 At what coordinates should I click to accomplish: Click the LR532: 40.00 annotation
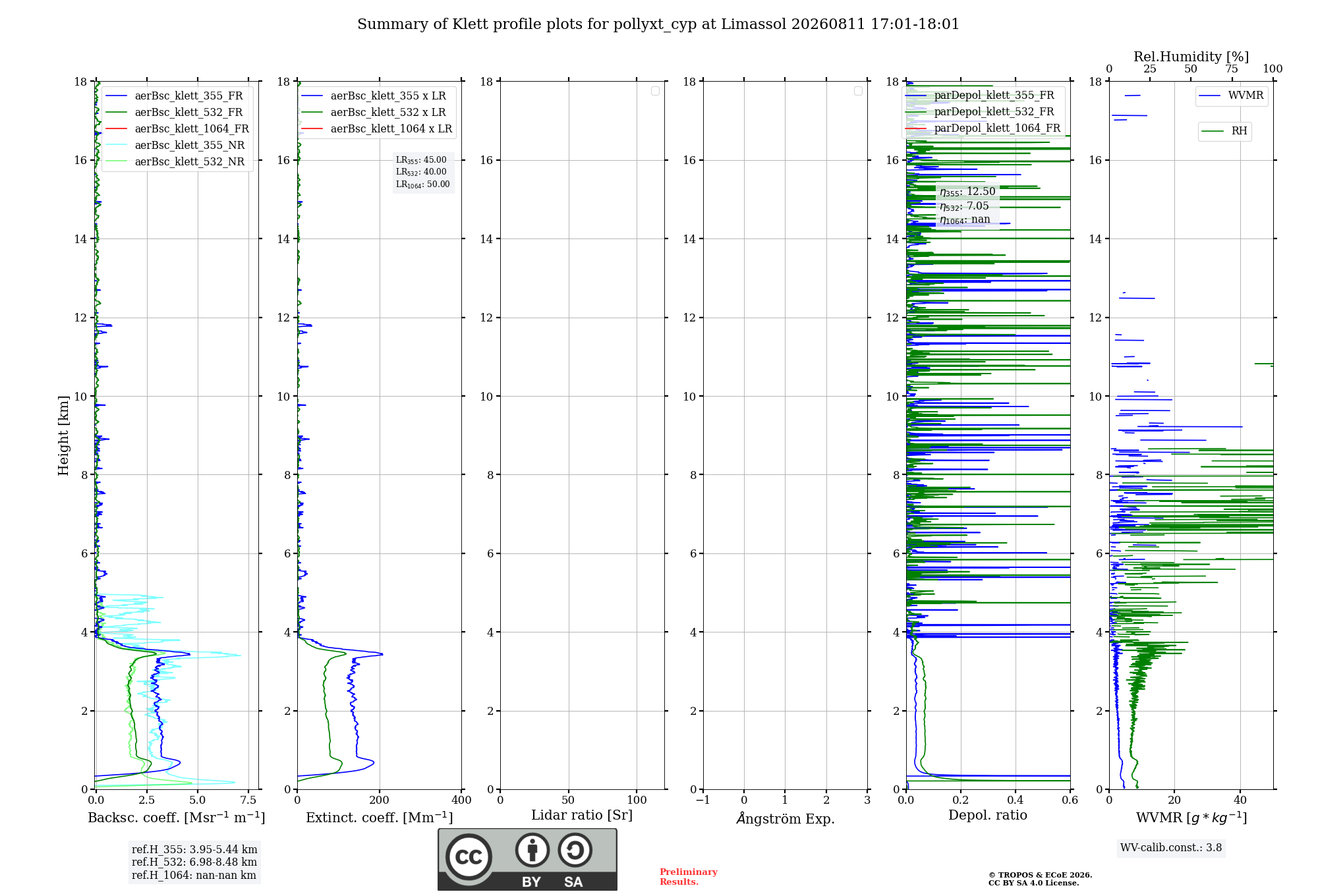click(421, 172)
